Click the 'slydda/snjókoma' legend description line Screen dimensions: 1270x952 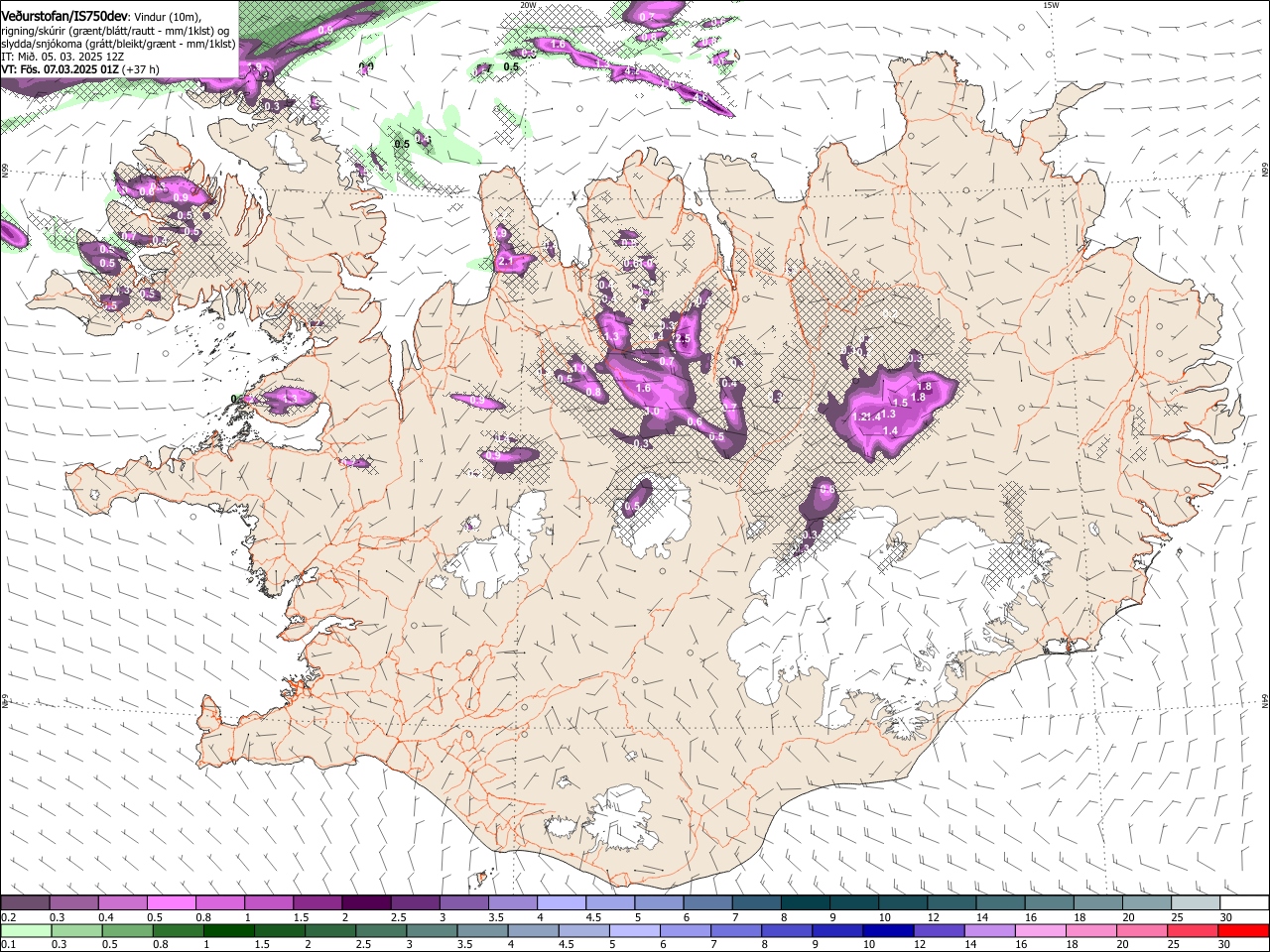tap(117, 44)
